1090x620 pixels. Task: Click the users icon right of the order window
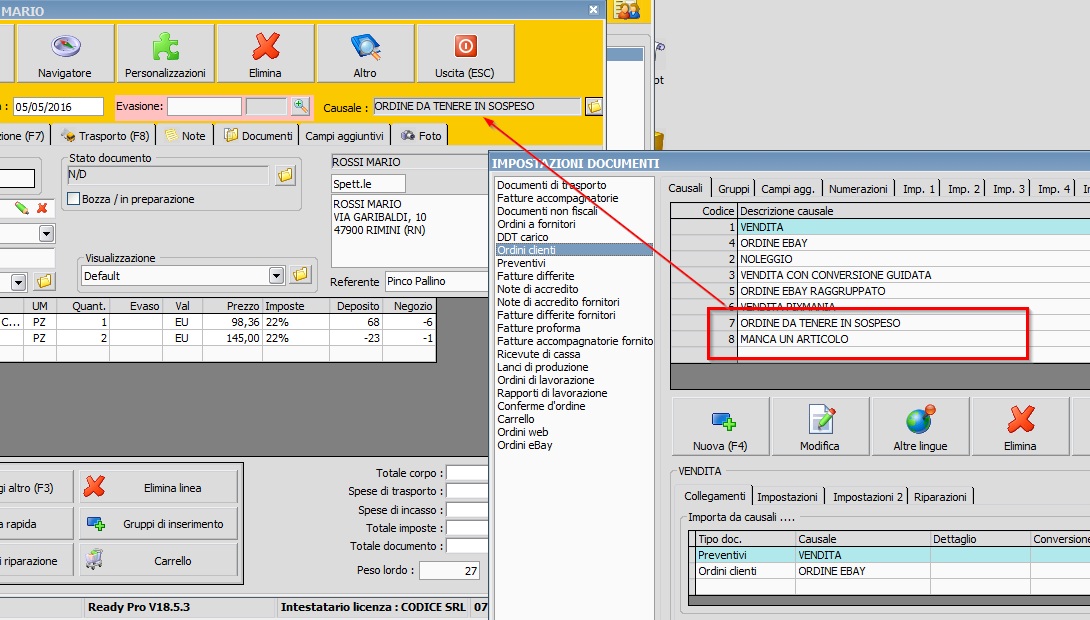click(x=627, y=10)
